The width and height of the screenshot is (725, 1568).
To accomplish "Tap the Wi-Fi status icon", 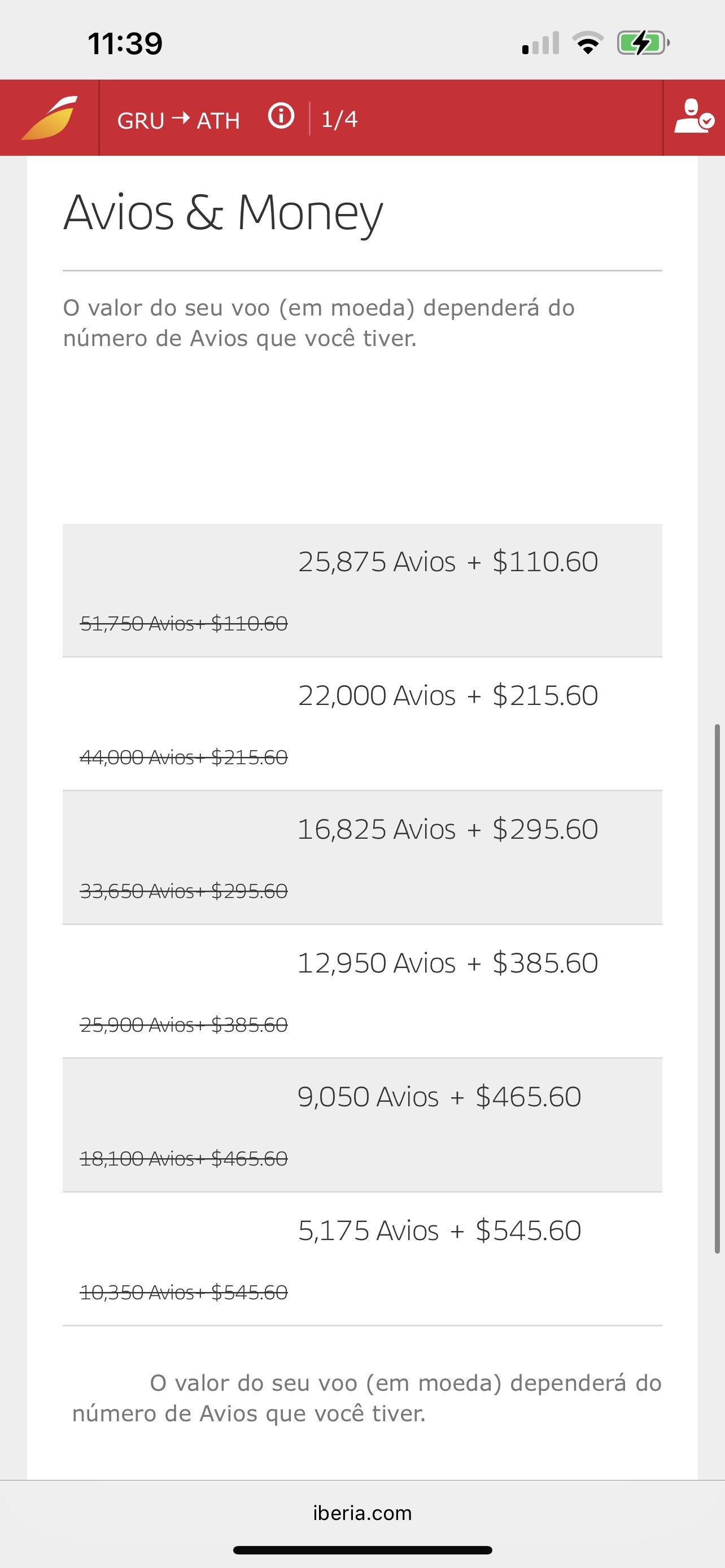I will click(x=587, y=43).
